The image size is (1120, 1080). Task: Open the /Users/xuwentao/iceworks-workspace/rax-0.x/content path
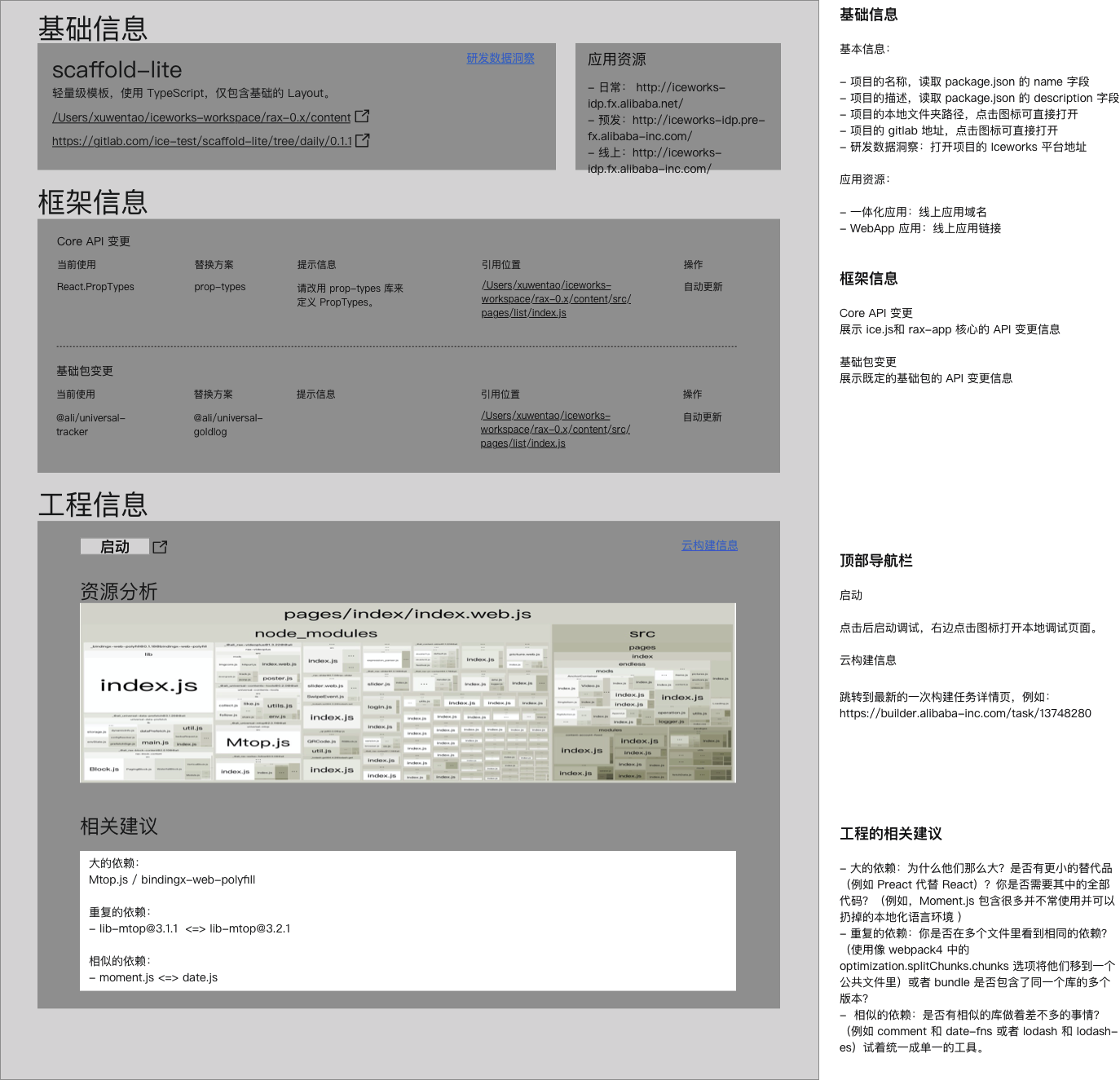pos(201,117)
